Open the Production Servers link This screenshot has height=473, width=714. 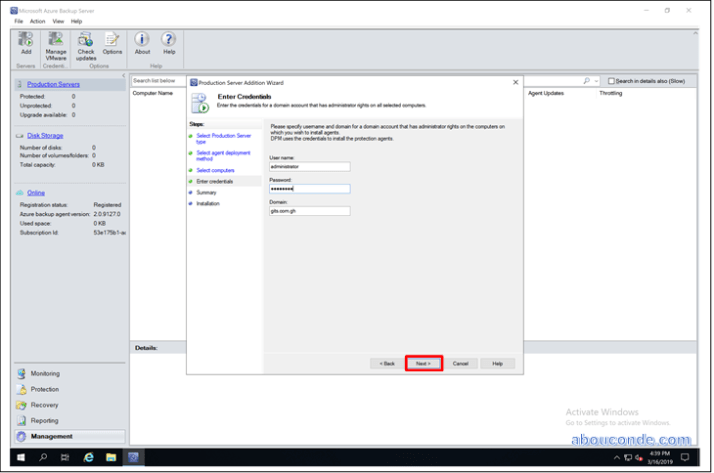(53, 85)
